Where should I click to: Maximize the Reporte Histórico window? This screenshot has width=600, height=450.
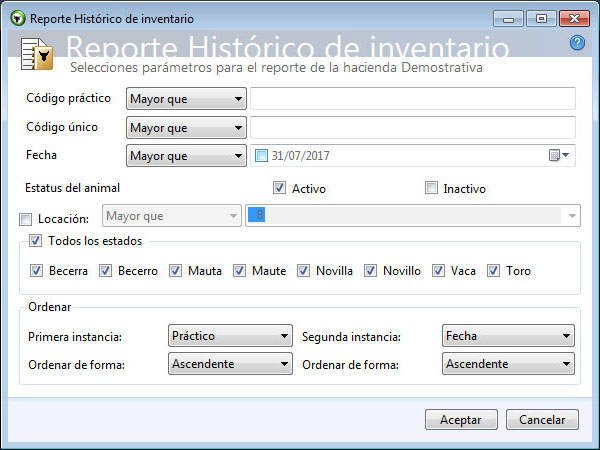[x=541, y=18]
